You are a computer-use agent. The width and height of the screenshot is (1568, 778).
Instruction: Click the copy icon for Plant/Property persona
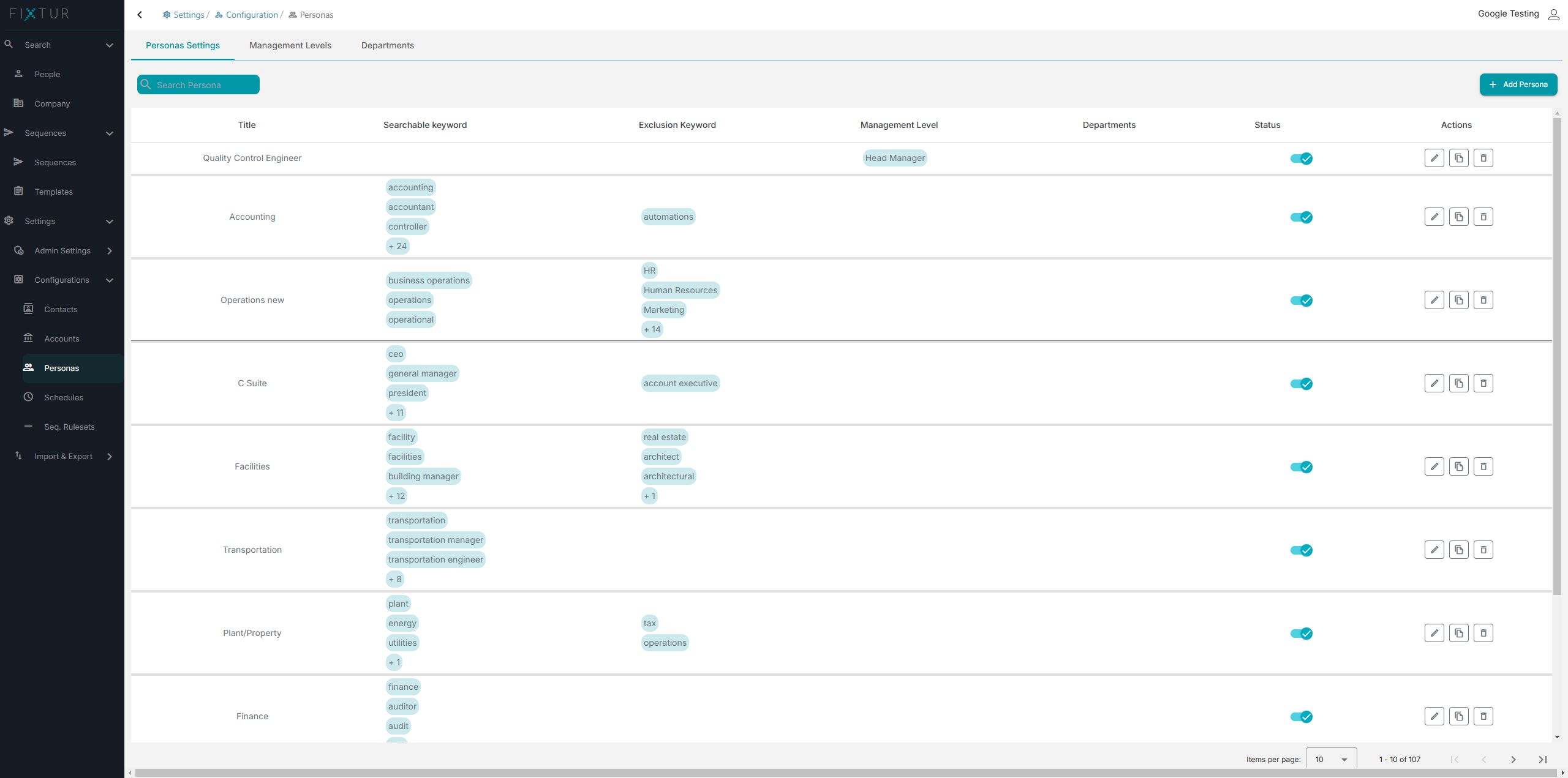[1458, 633]
